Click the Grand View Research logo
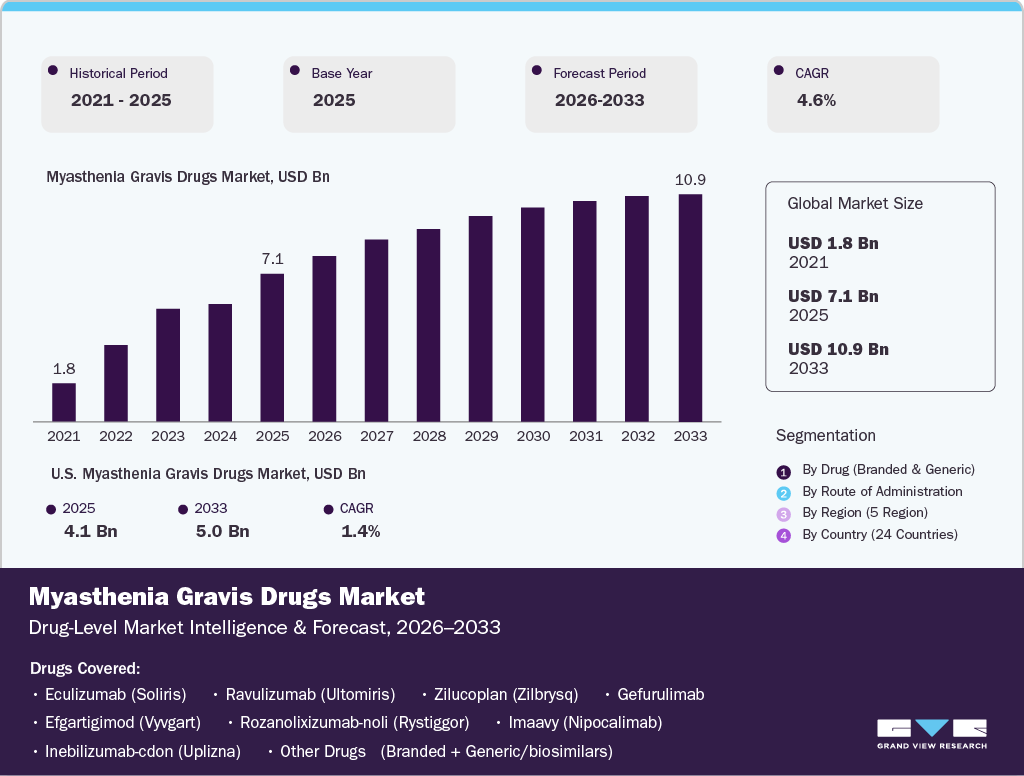The image size is (1024, 776). point(931,734)
